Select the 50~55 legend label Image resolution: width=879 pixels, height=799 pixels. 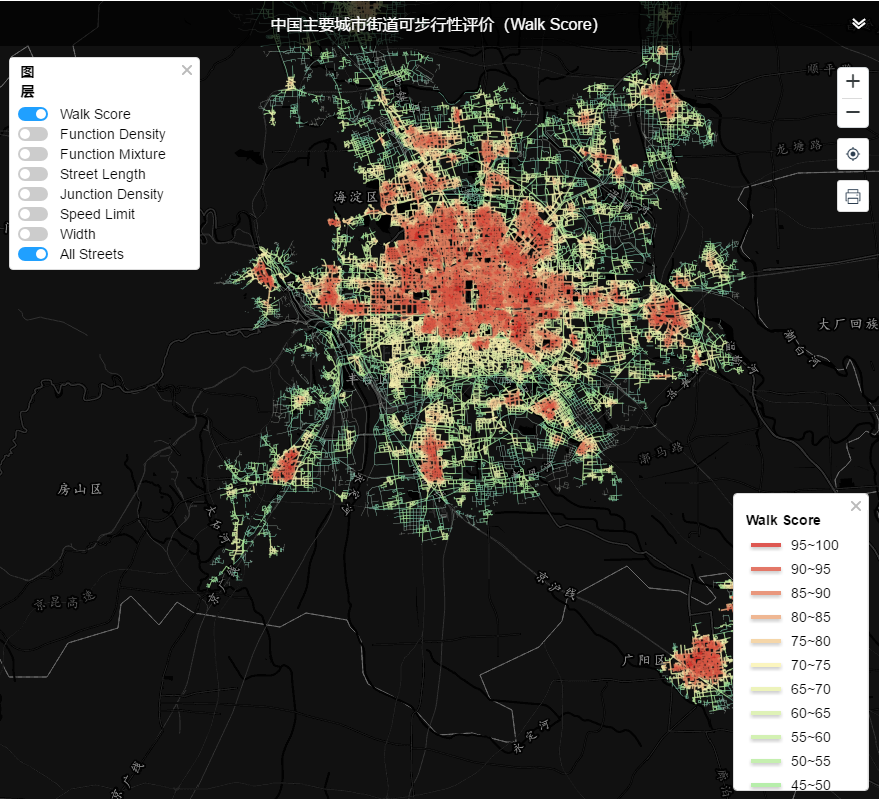click(x=810, y=761)
